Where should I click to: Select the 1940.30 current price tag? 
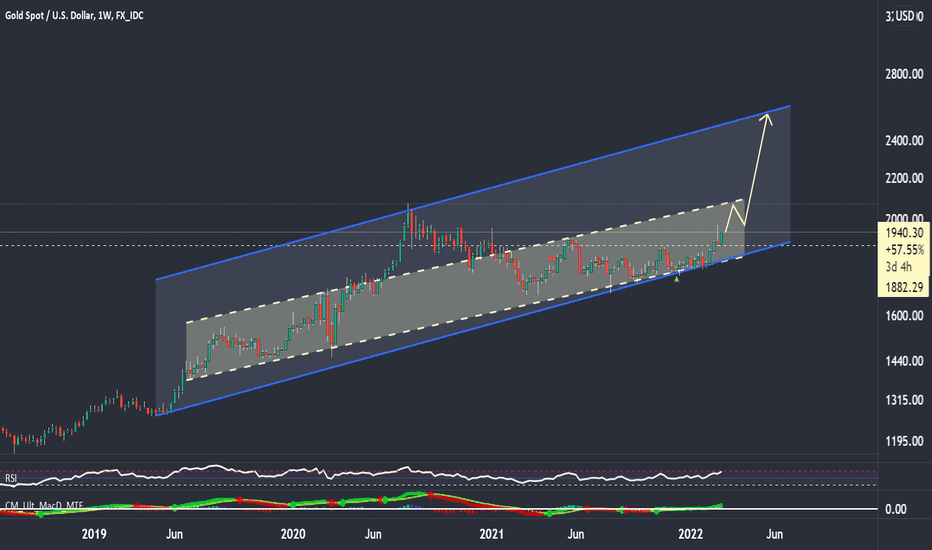(x=904, y=233)
